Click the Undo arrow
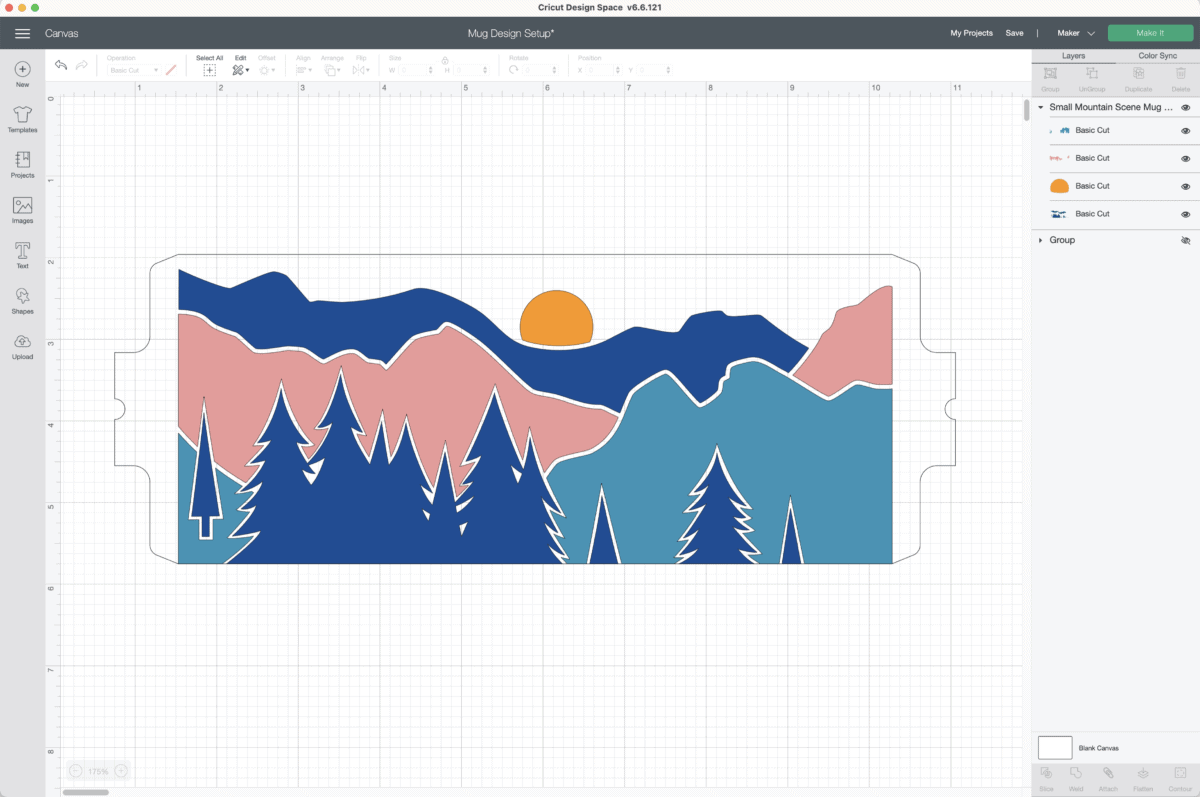 [x=61, y=66]
